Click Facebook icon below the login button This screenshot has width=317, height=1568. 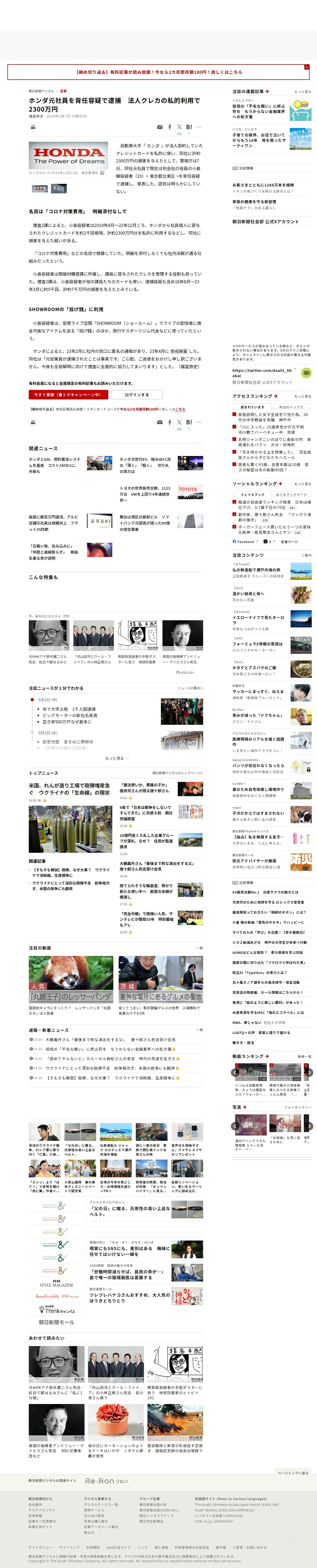pyautogui.click(x=170, y=422)
